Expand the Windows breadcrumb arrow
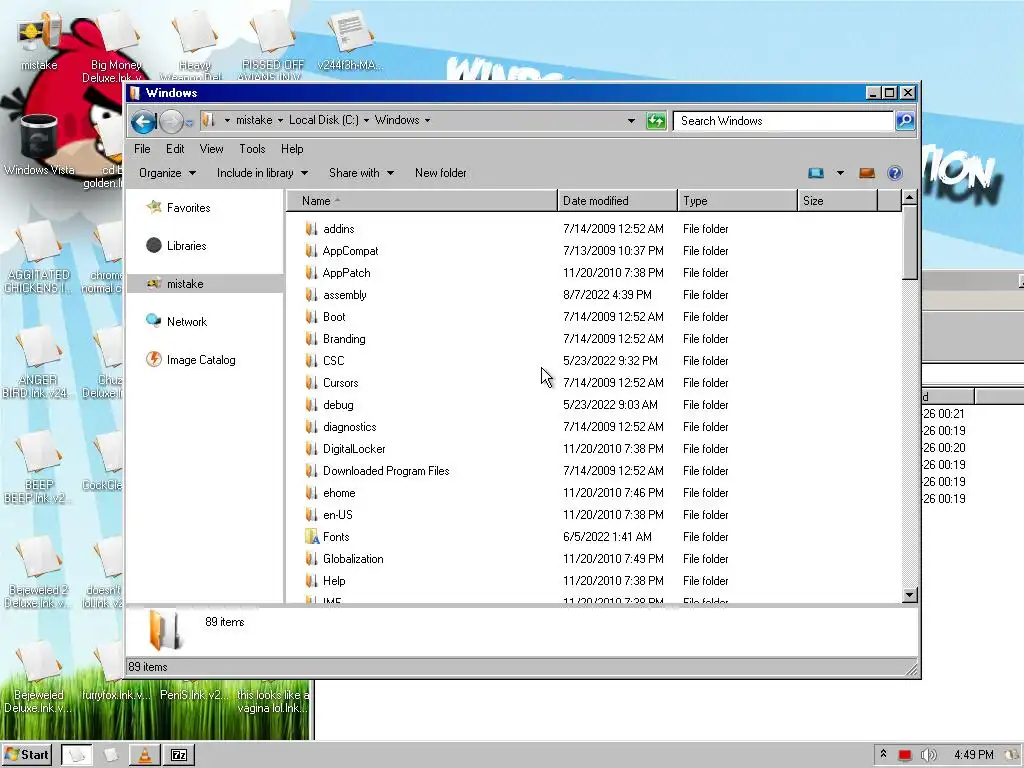Image resolution: width=1024 pixels, height=768 pixels. tap(427, 120)
